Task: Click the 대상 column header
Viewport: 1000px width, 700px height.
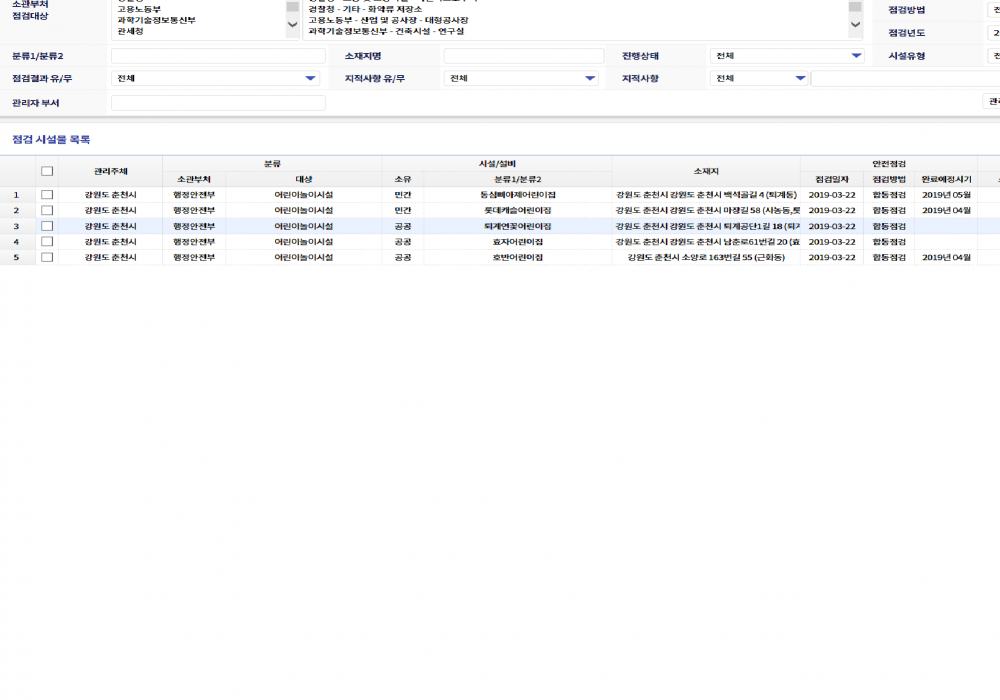Action: pos(304,179)
